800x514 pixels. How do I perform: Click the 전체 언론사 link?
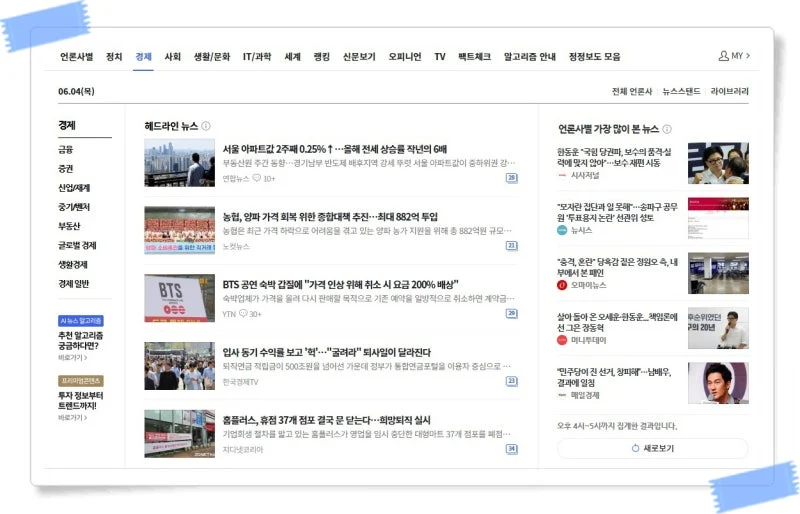[632, 91]
